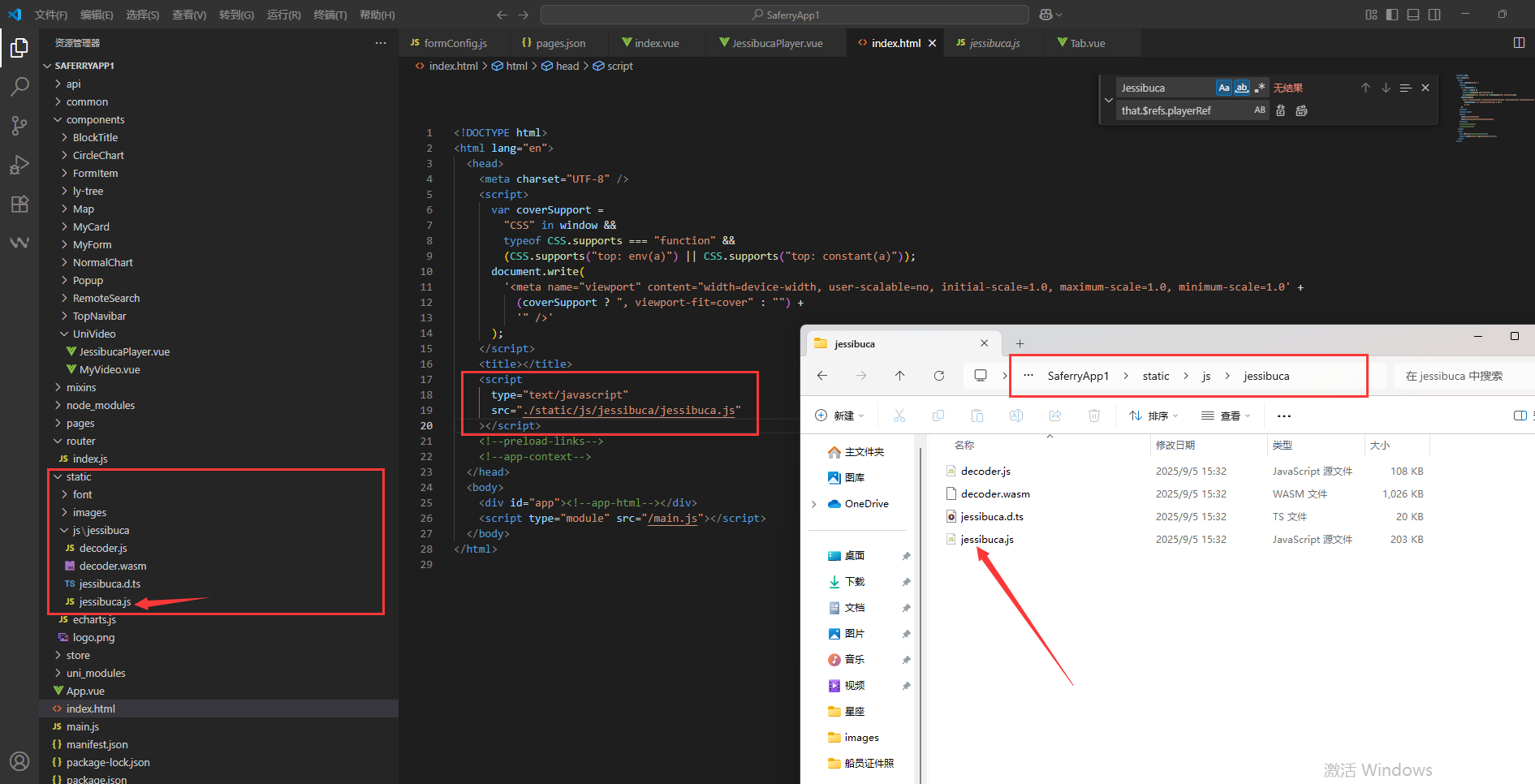Select the Delete icon in the jessibuca window

1093,415
